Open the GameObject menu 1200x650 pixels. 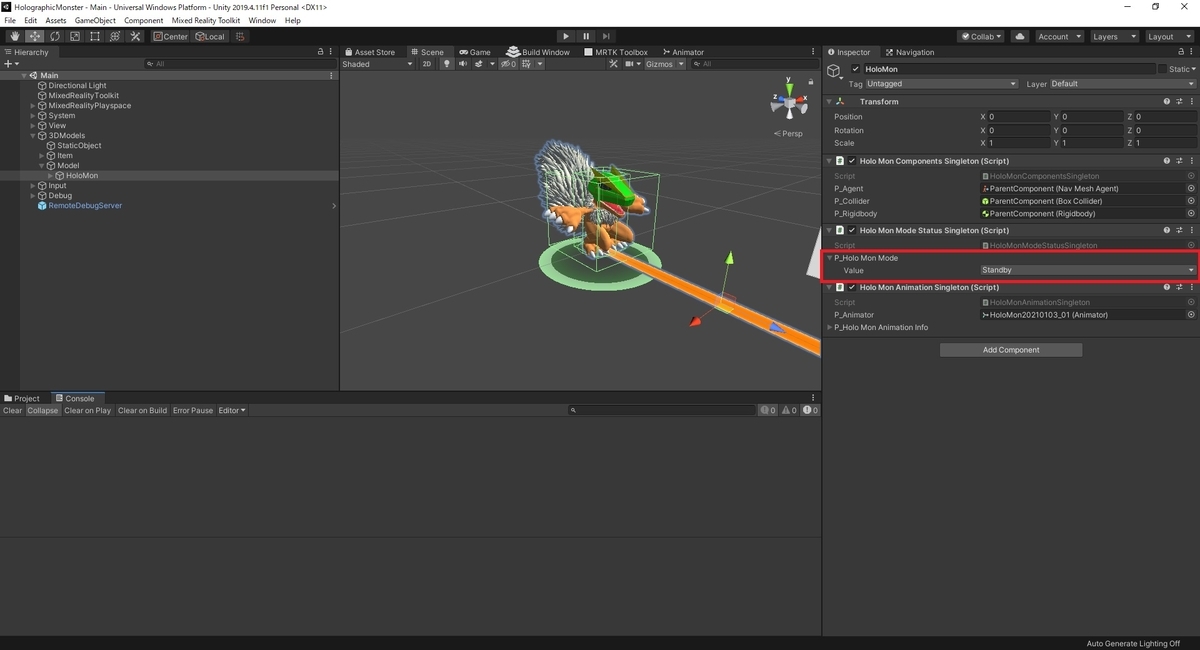coord(95,20)
